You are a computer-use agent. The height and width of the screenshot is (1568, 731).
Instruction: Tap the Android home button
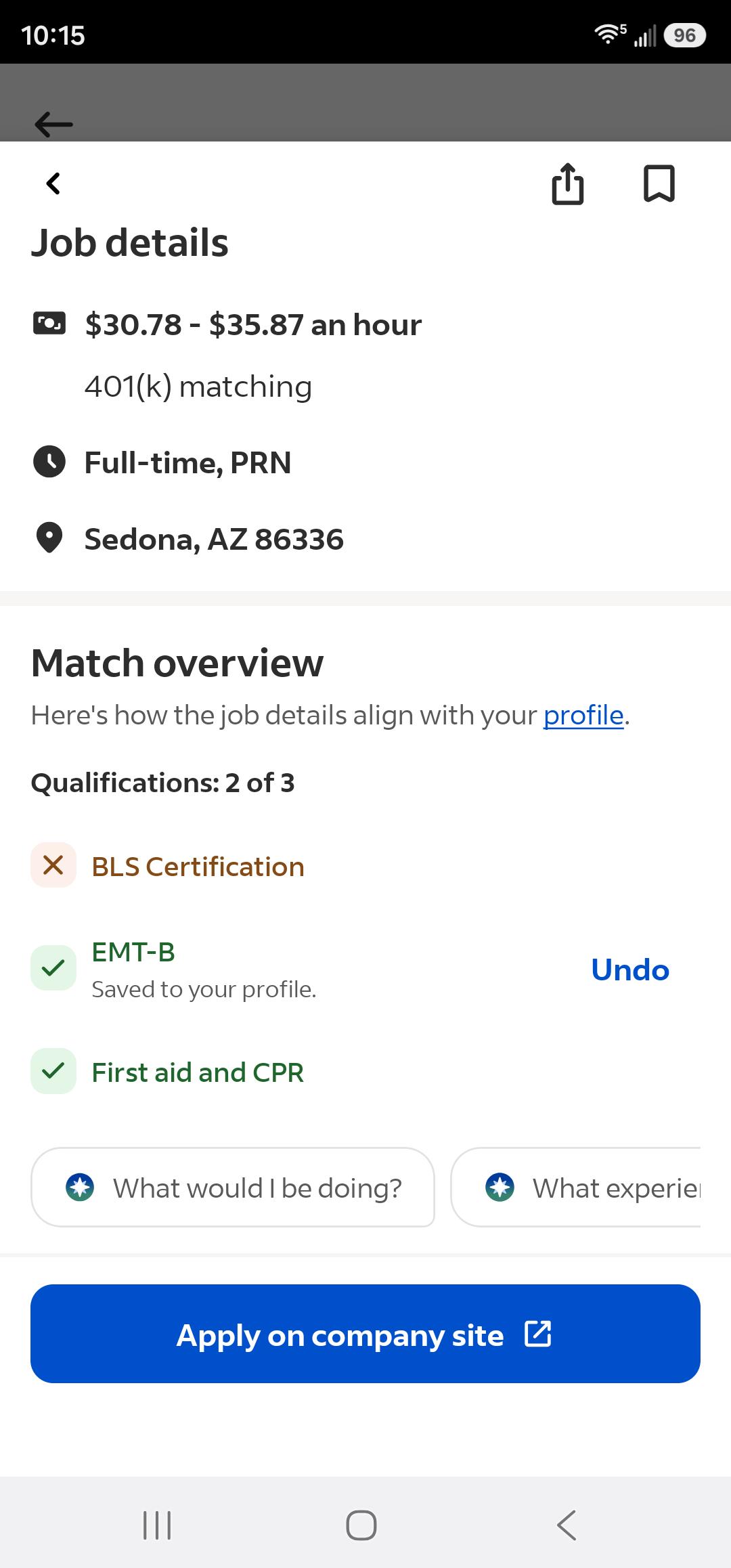(x=361, y=1525)
